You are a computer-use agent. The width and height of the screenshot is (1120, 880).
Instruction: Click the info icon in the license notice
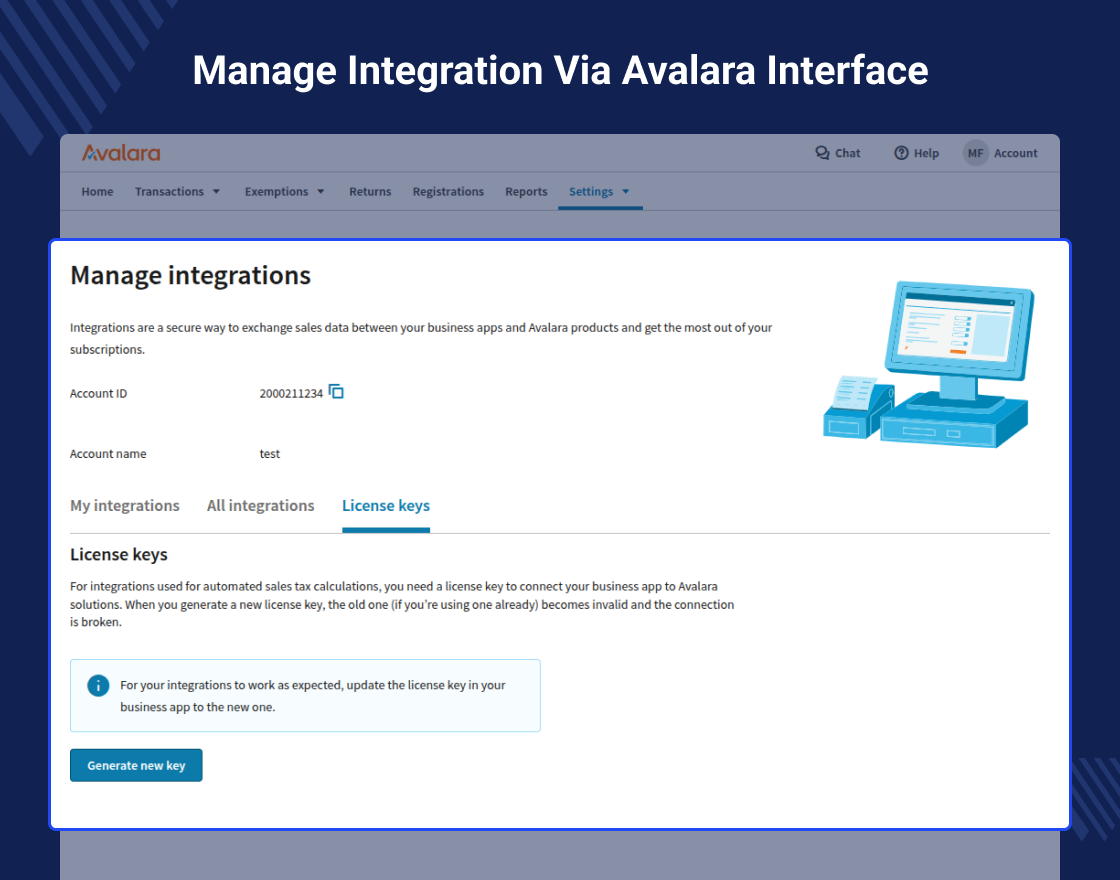coord(98,685)
